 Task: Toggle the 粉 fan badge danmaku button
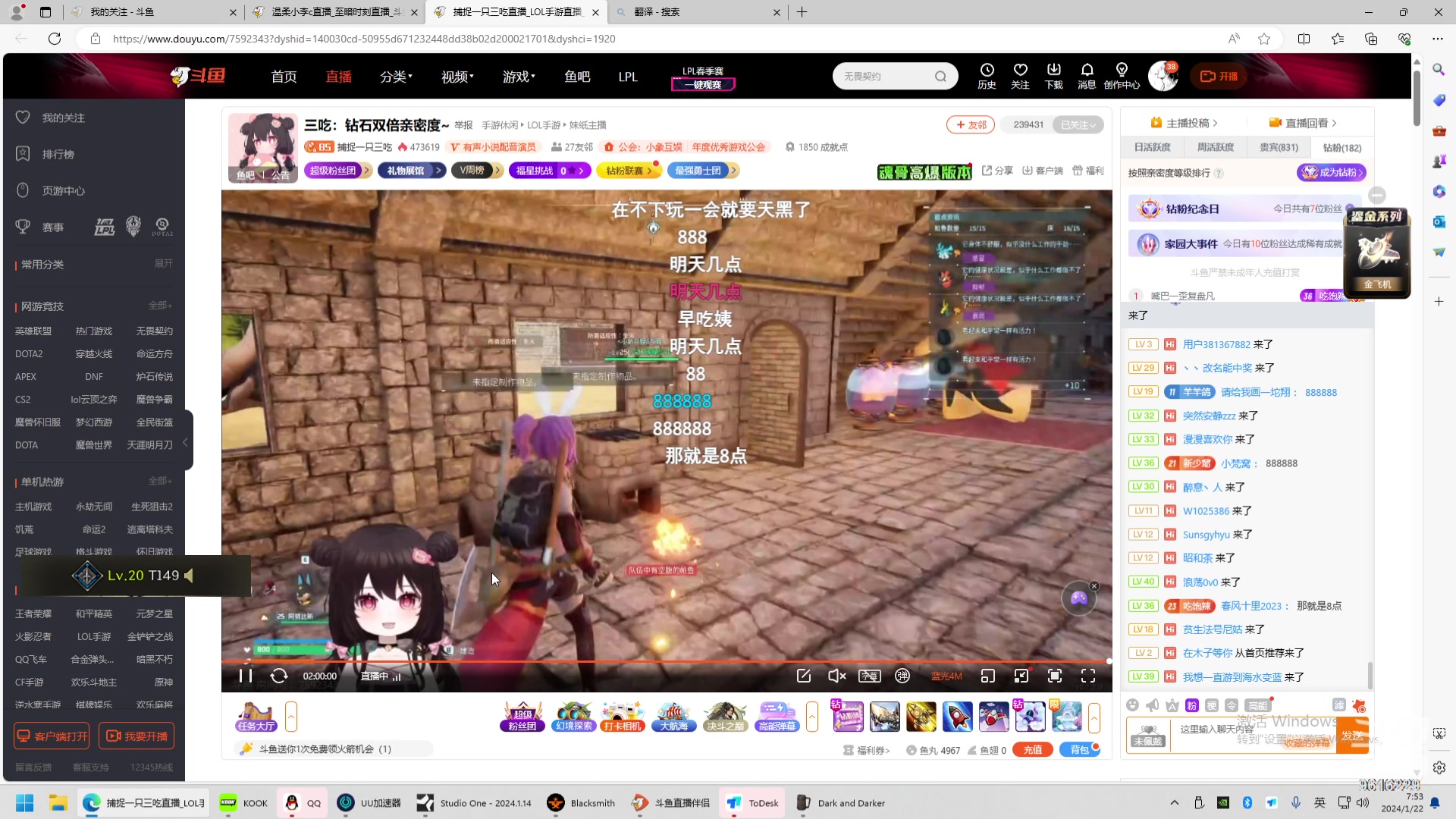point(1191,705)
